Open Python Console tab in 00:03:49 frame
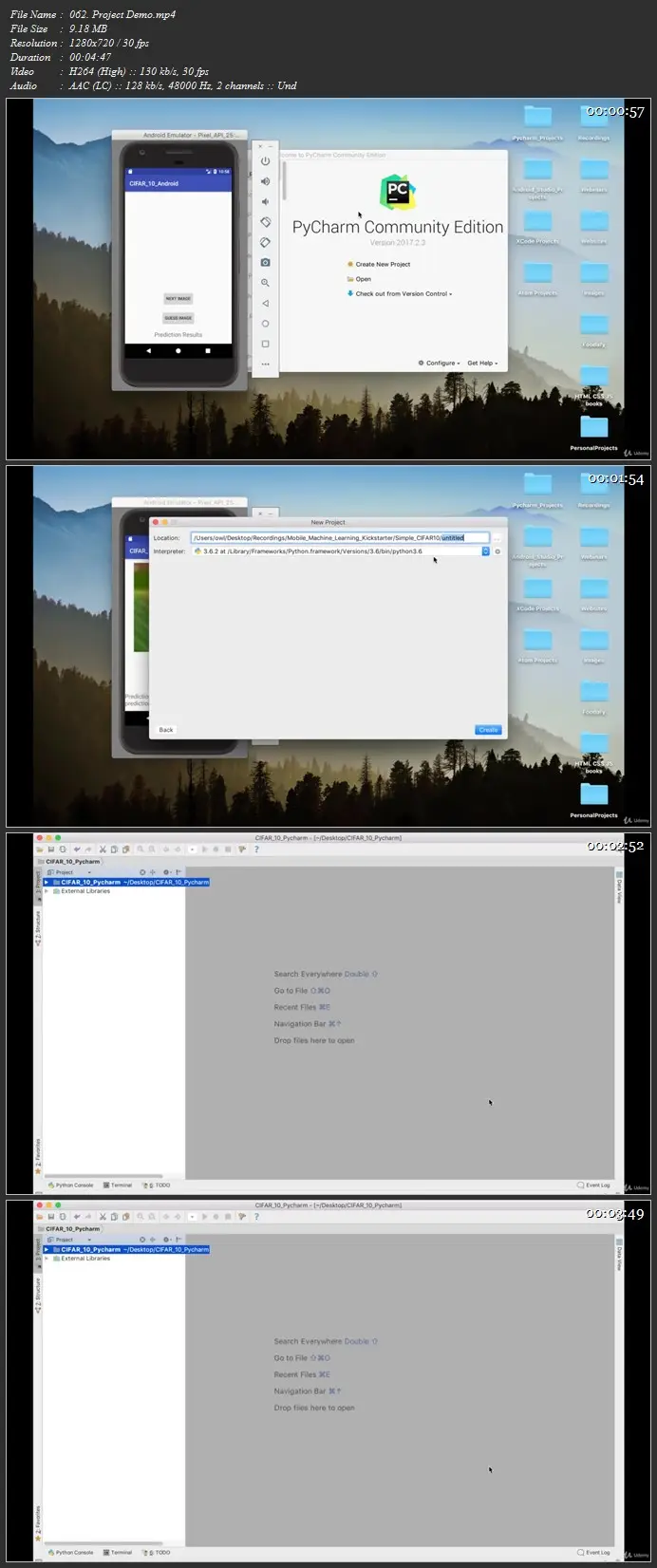The image size is (657, 1568). [71, 1552]
